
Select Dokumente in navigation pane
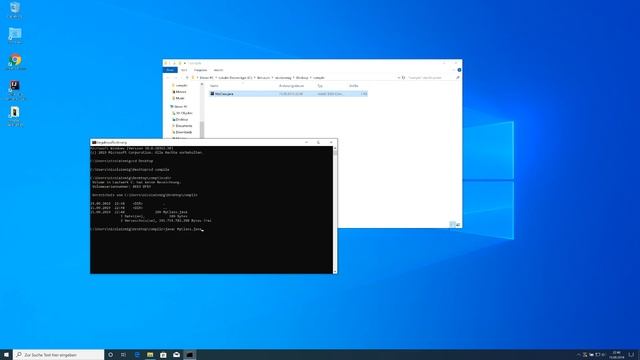pos(183,126)
